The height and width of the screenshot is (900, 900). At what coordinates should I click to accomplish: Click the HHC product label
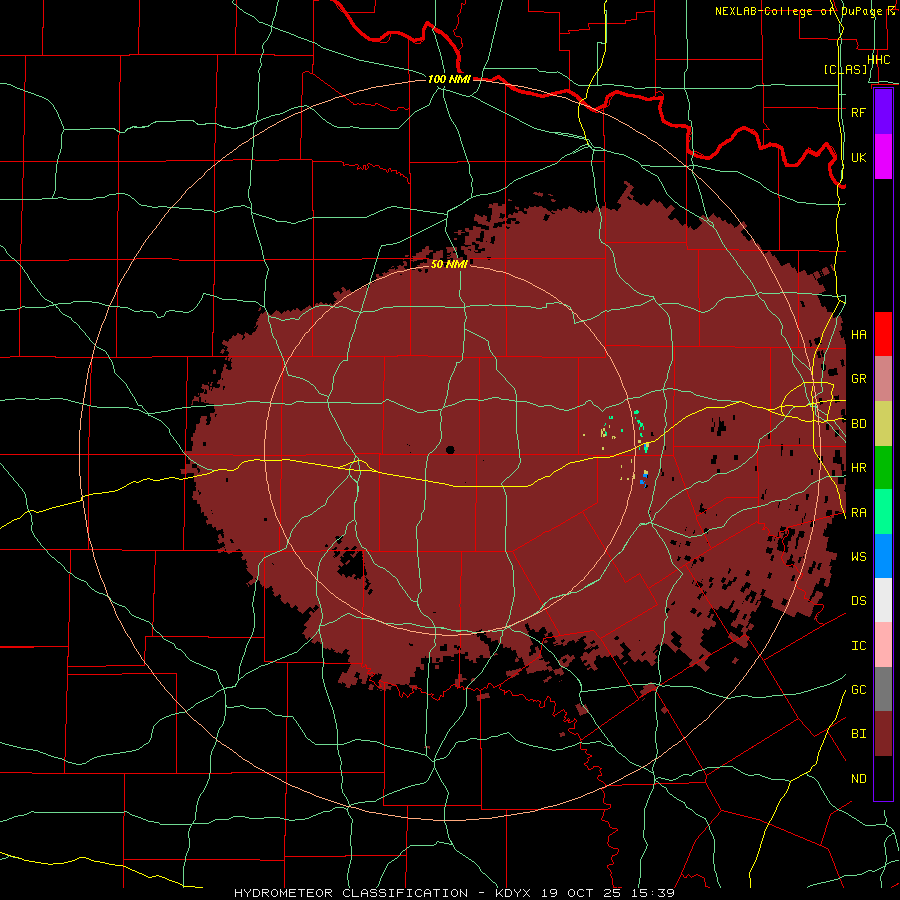click(878, 59)
